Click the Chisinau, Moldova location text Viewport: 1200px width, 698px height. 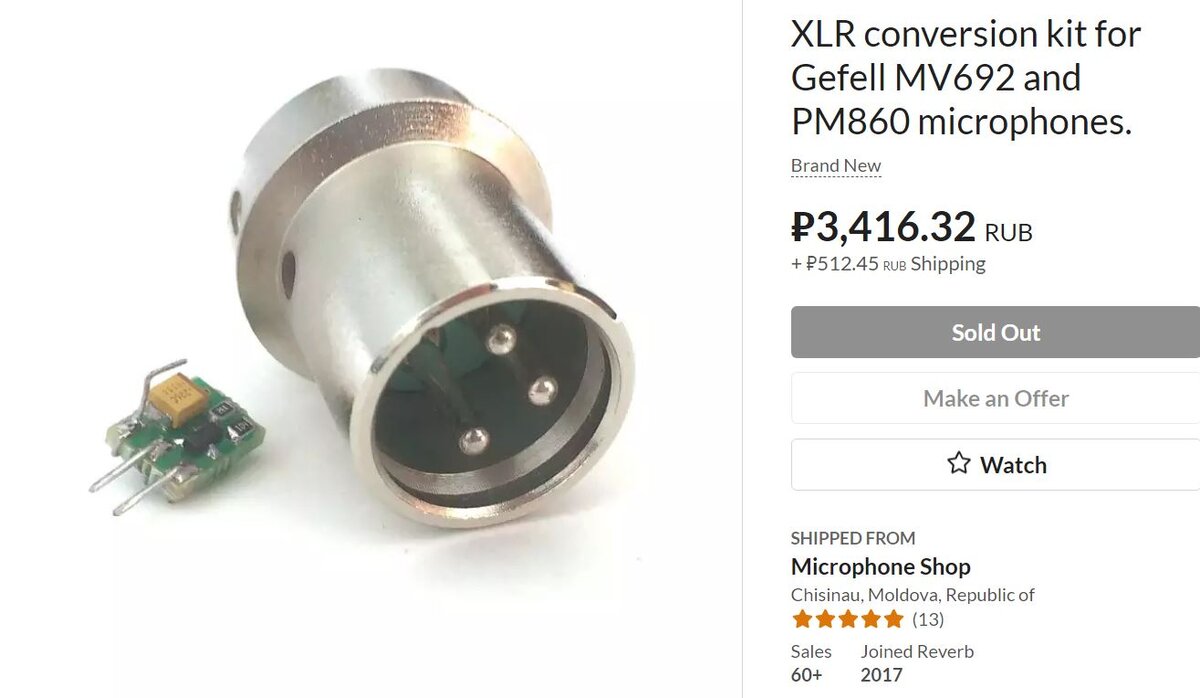click(x=912, y=595)
